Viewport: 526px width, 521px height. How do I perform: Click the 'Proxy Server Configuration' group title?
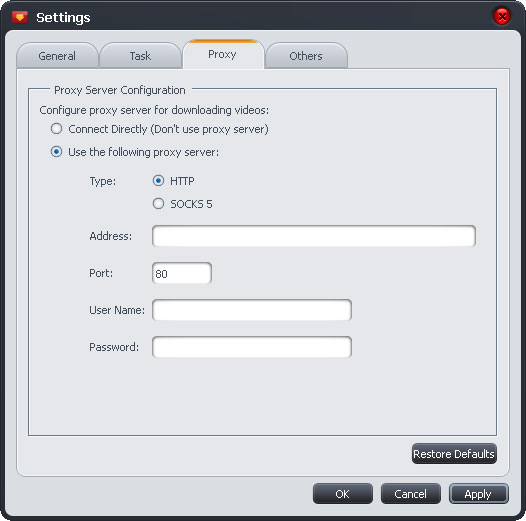point(120,90)
